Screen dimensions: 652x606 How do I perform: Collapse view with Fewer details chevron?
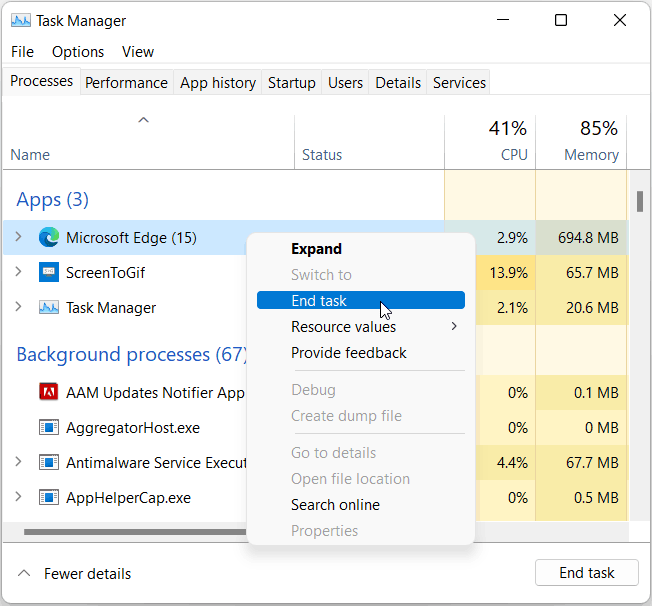(x=24, y=574)
